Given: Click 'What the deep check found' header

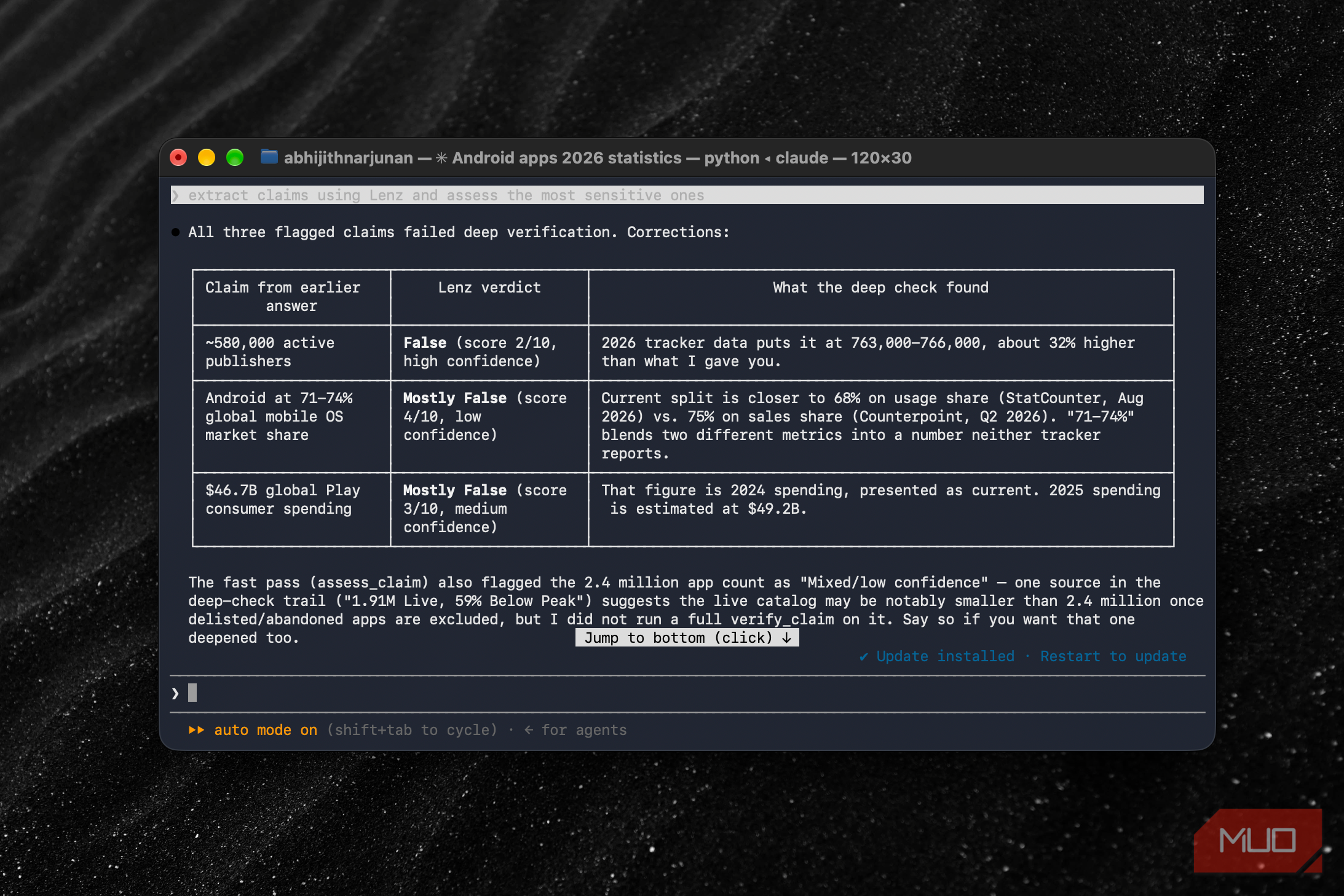Looking at the screenshot, I should [x=881, y=297].
